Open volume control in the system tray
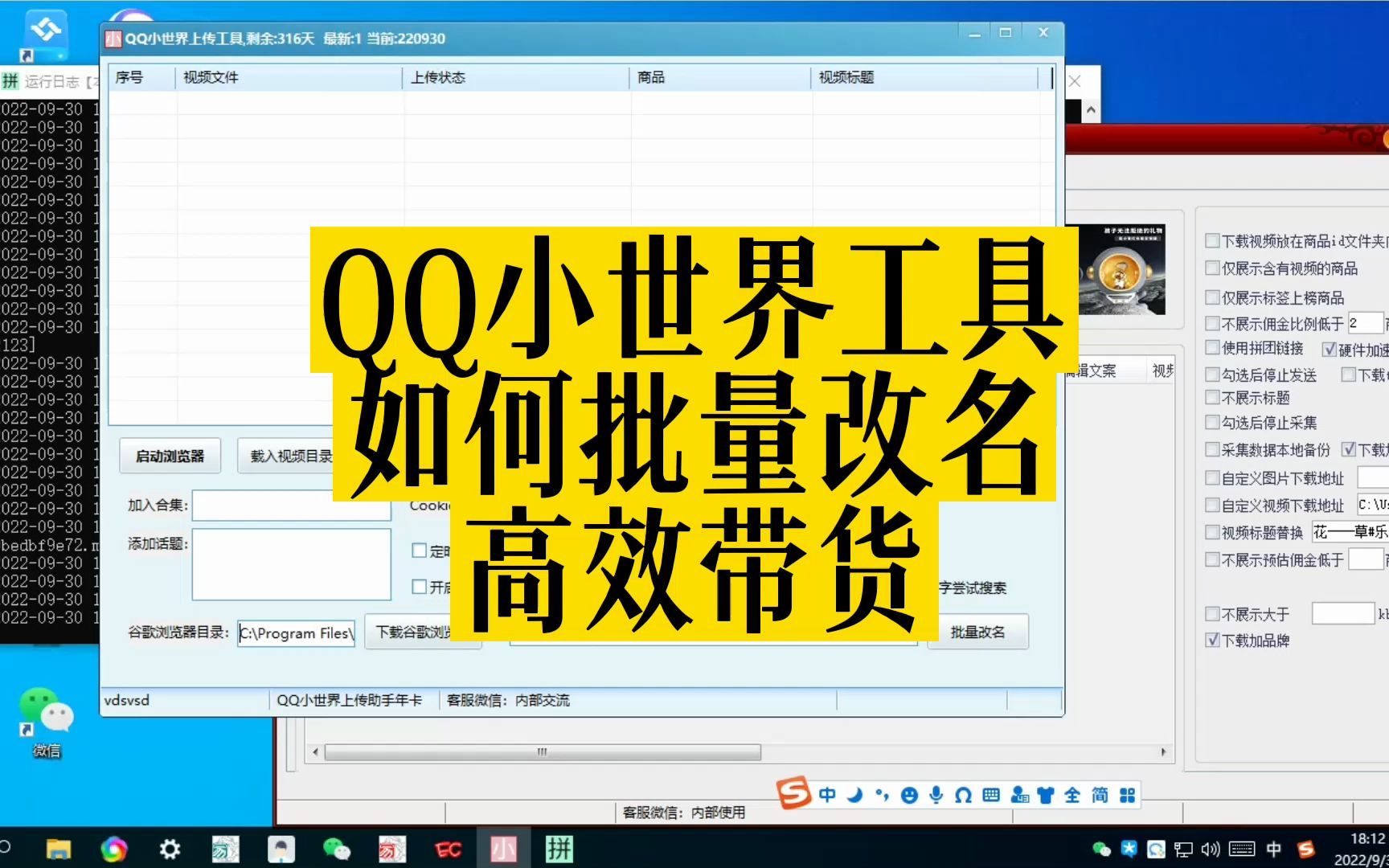The image size is (1389, 868). pyautogui.click(x=1210, y=849)
